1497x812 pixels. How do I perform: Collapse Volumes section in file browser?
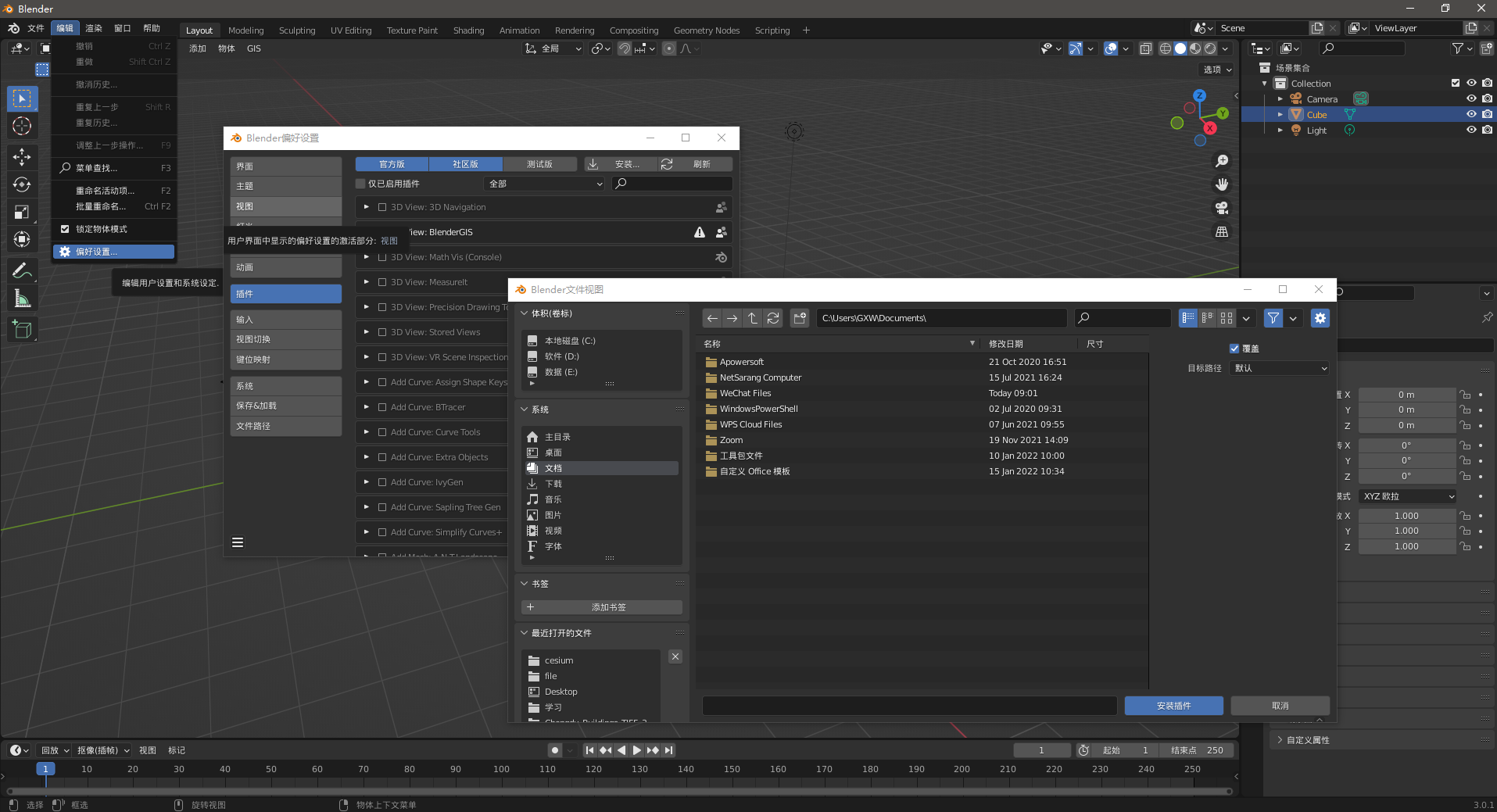pos(525,313)
